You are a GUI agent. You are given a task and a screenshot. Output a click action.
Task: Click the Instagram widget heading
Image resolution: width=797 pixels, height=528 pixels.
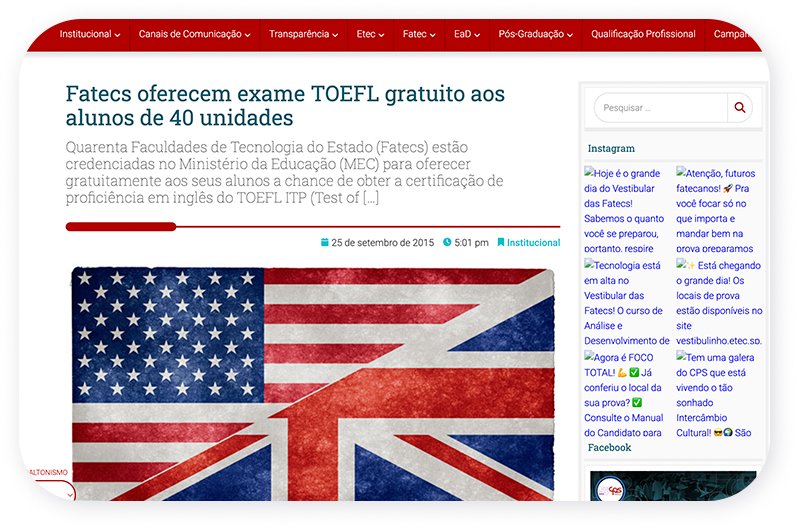pos(611,148)
